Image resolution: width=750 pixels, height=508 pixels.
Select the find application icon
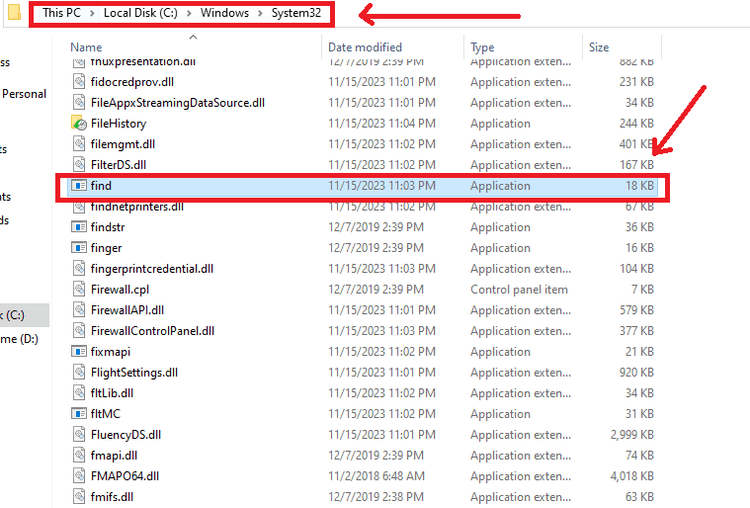click(80, 186)
